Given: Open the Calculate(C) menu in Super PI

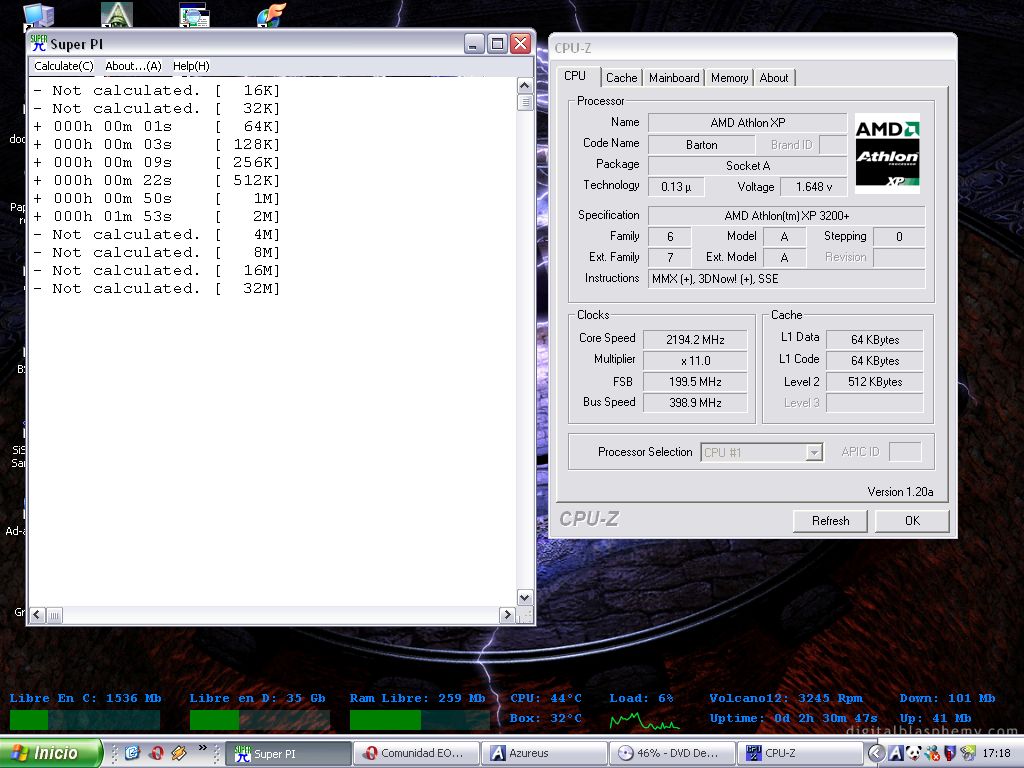Looking at the screenshot, I should point(63,66).
